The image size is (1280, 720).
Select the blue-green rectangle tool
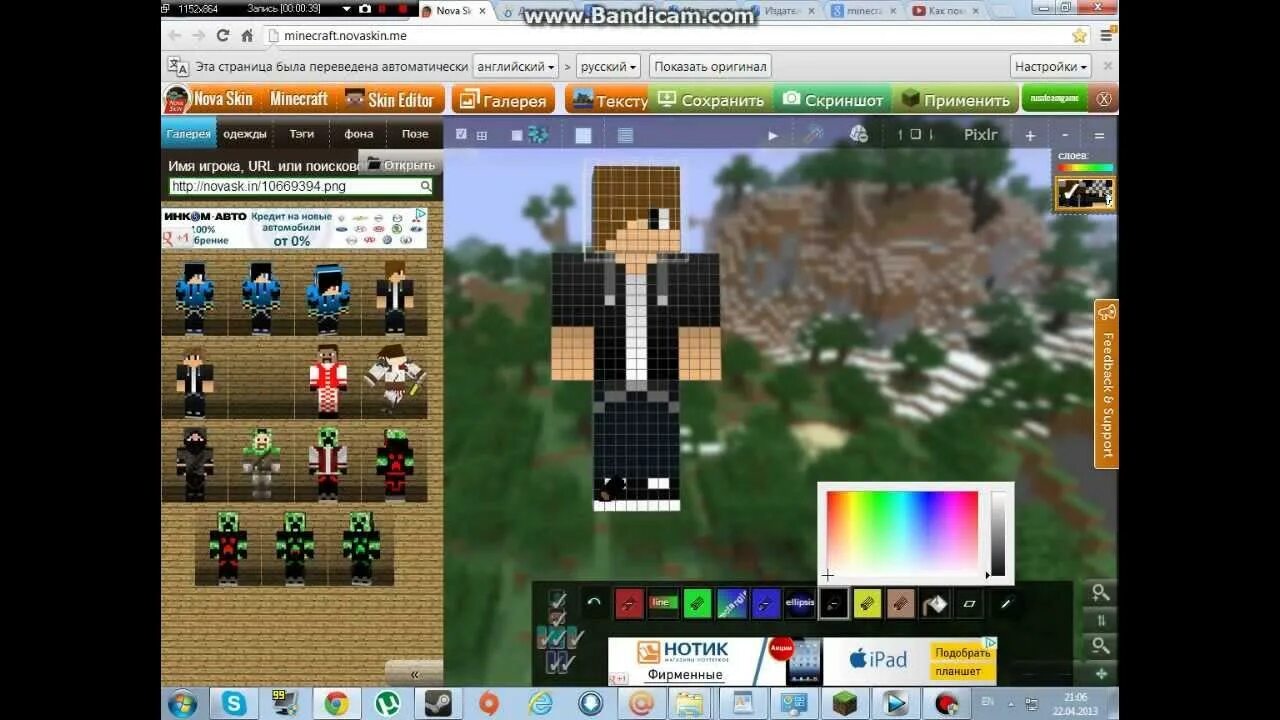coord(731,602)
